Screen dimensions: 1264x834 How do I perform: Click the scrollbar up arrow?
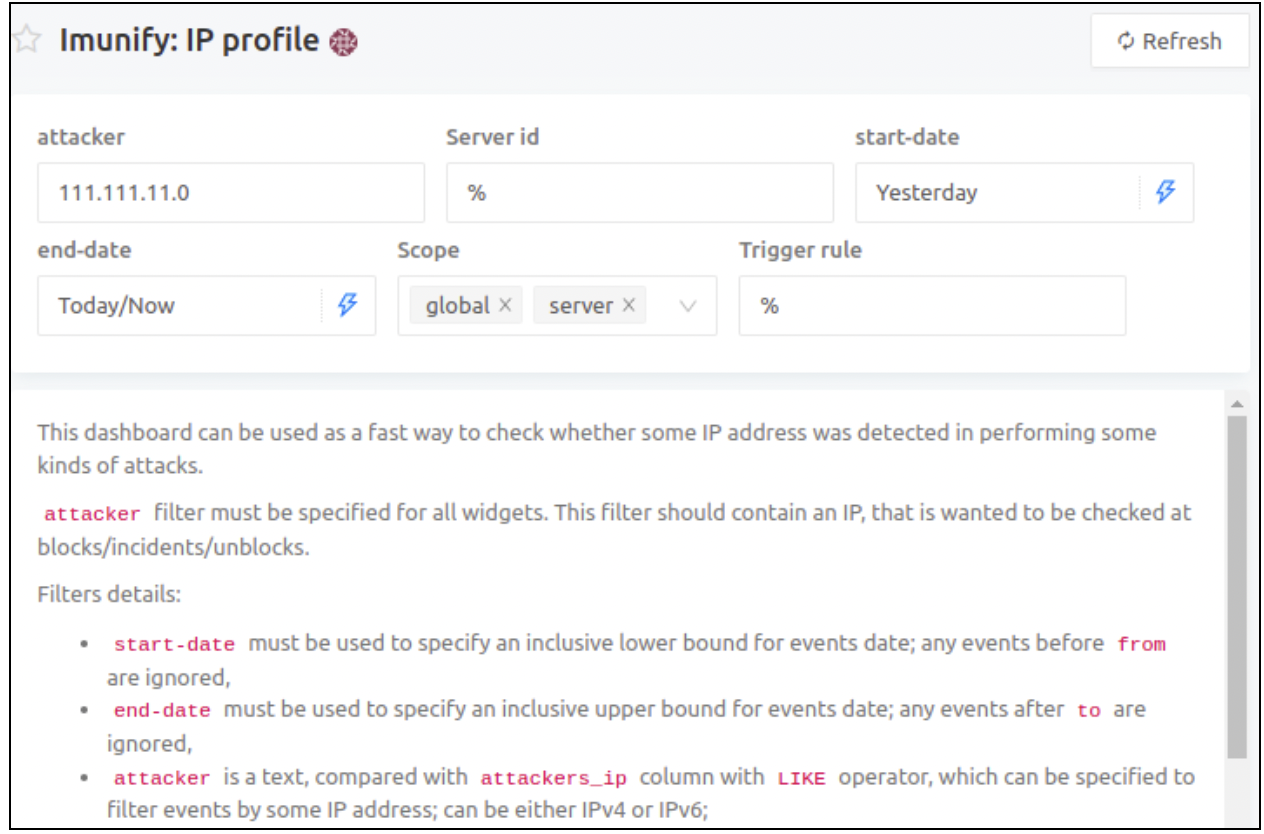(x=1237, y=404)
